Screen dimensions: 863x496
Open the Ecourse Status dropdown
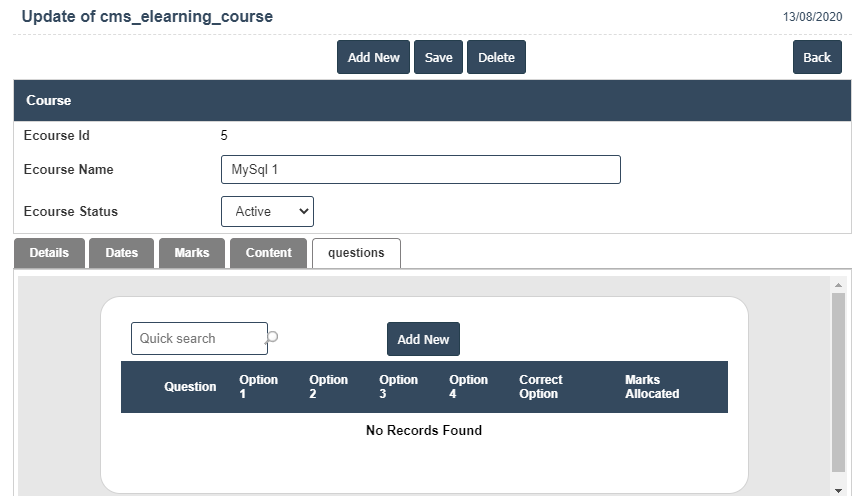point(267,211)
